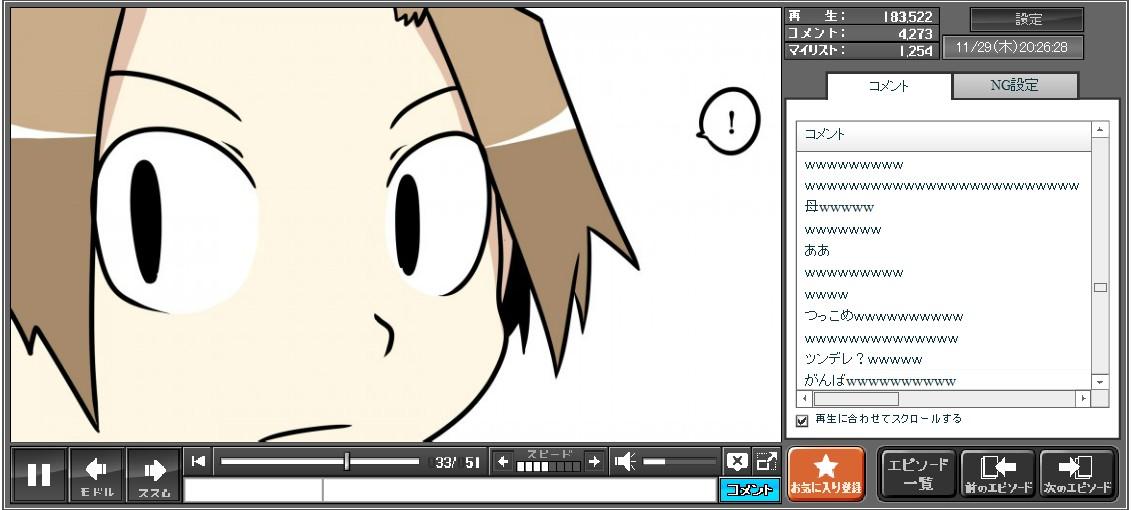
Task: Mute audio with the speaker icon
Action: 625,461
